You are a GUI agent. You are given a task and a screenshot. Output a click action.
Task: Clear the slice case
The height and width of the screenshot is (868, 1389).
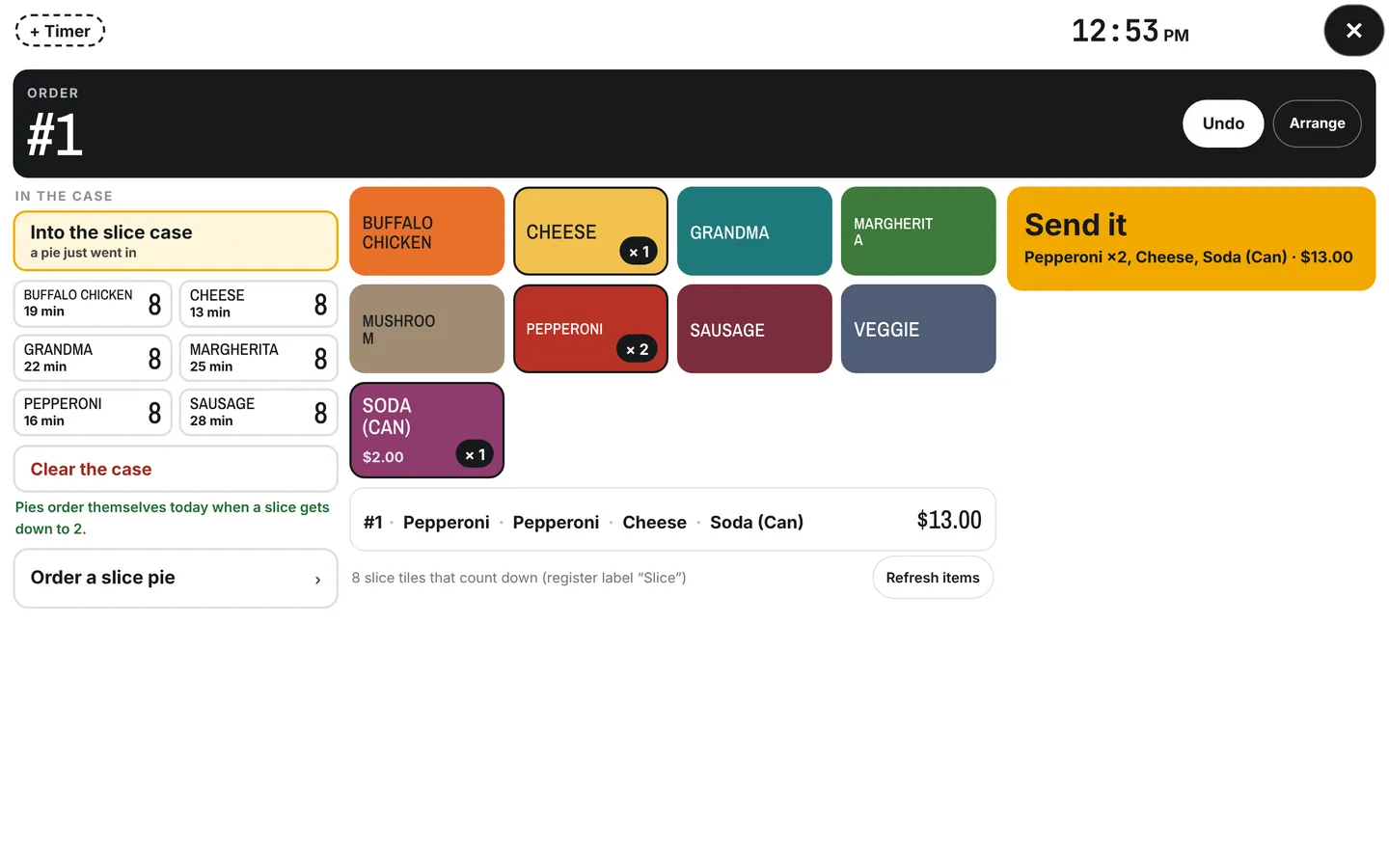click(176, 470)
